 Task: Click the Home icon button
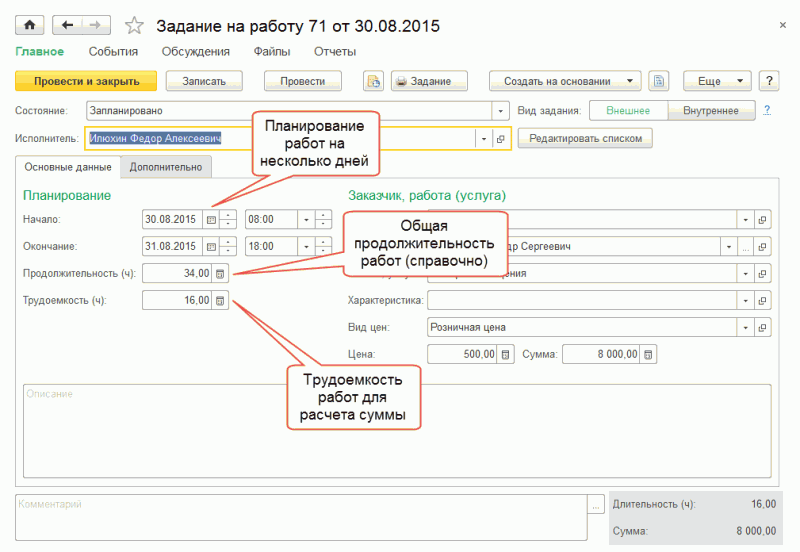click(x=29, y=24)
